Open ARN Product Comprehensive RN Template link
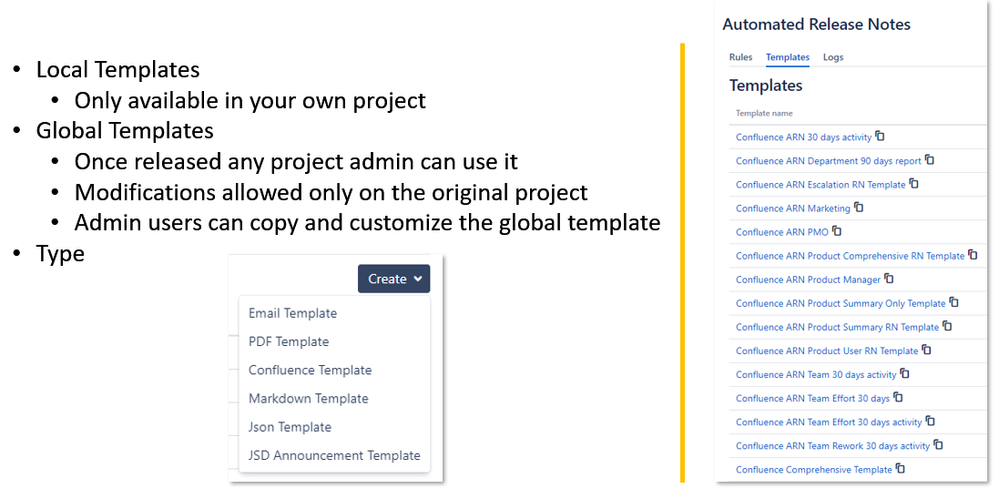The image size is (999, 488). point(851,256)
